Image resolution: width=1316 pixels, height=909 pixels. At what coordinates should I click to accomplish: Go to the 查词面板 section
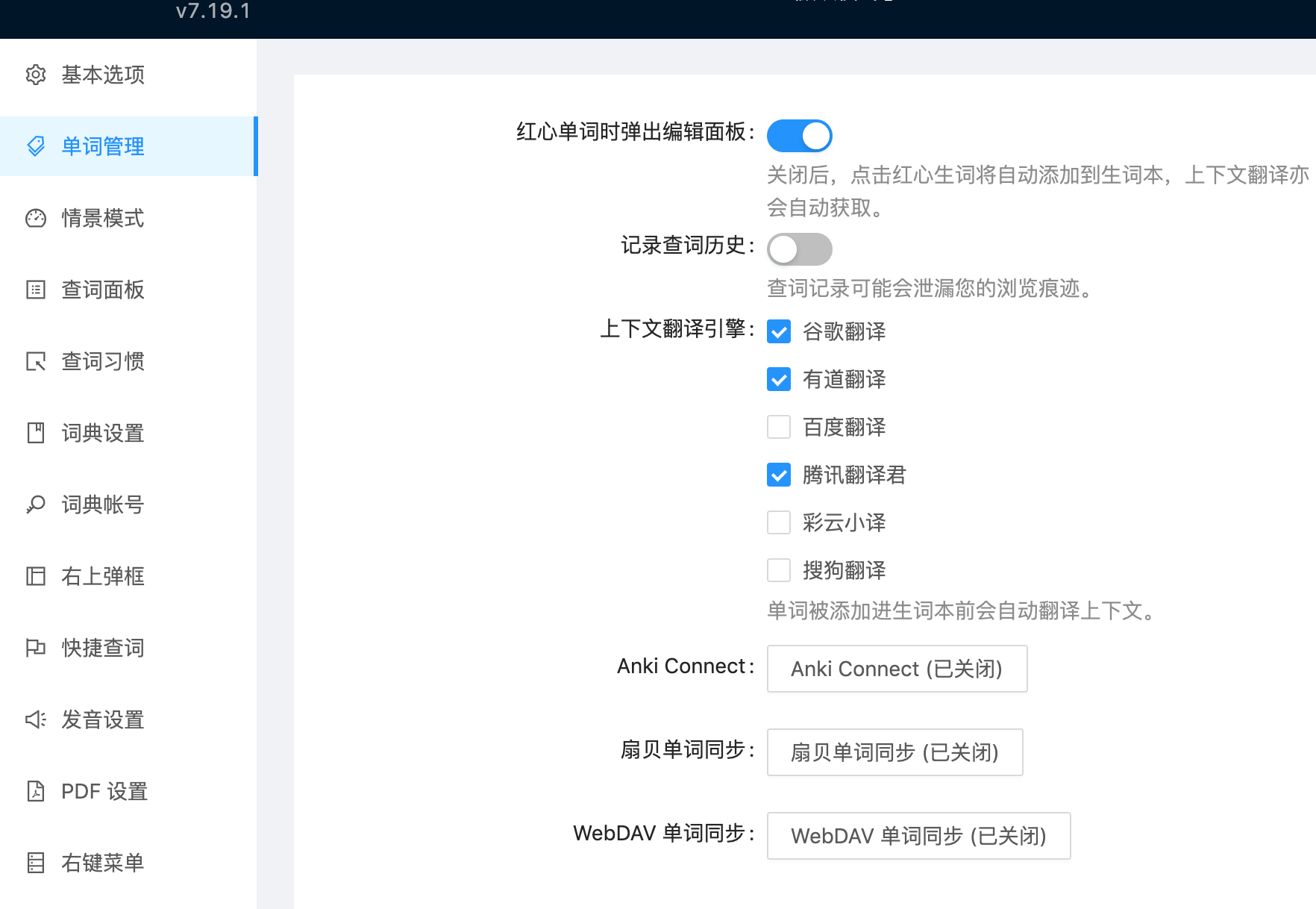128,290
